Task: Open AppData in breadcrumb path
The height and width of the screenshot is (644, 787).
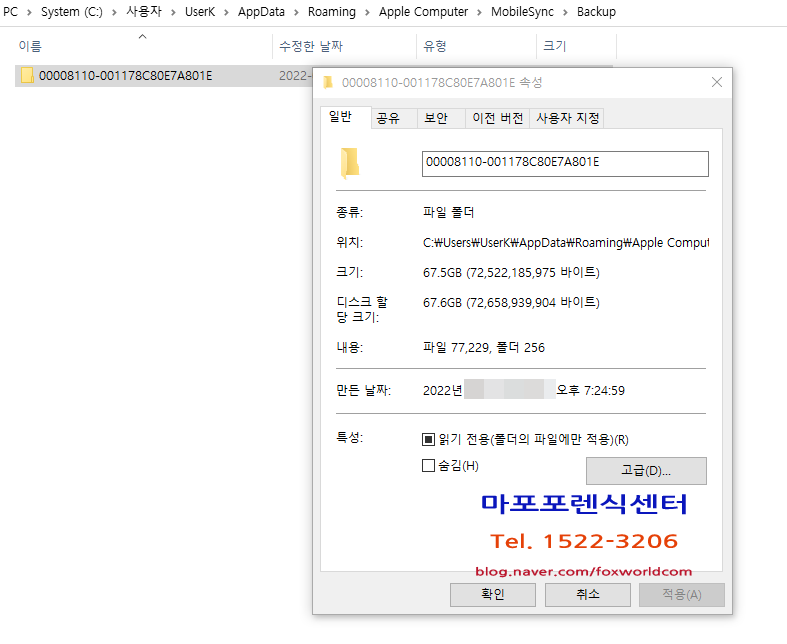Action: click(261, 12)
